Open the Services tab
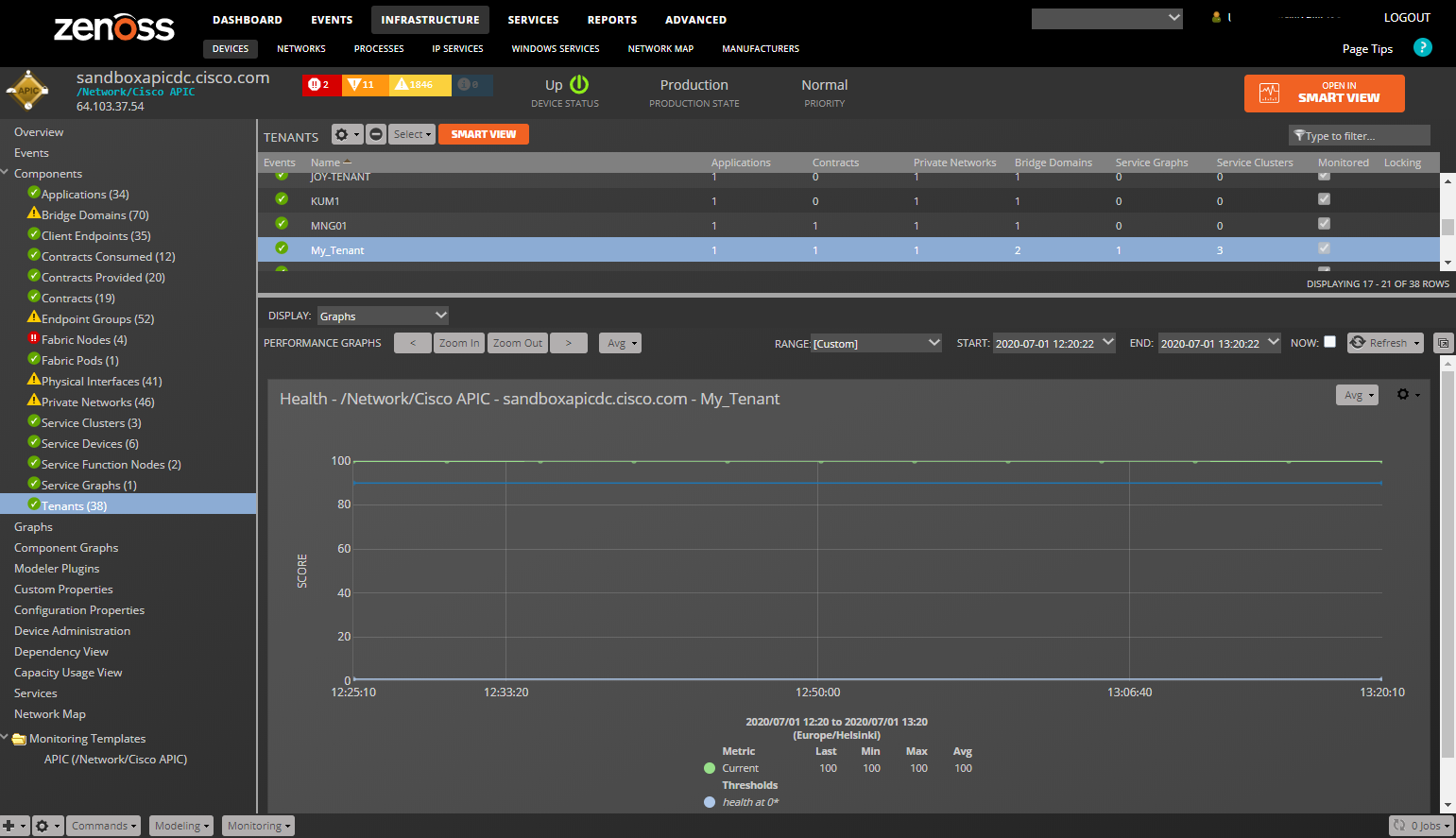Image resolution: width=1456 pixels, height=838 pixels. [533, 20]
